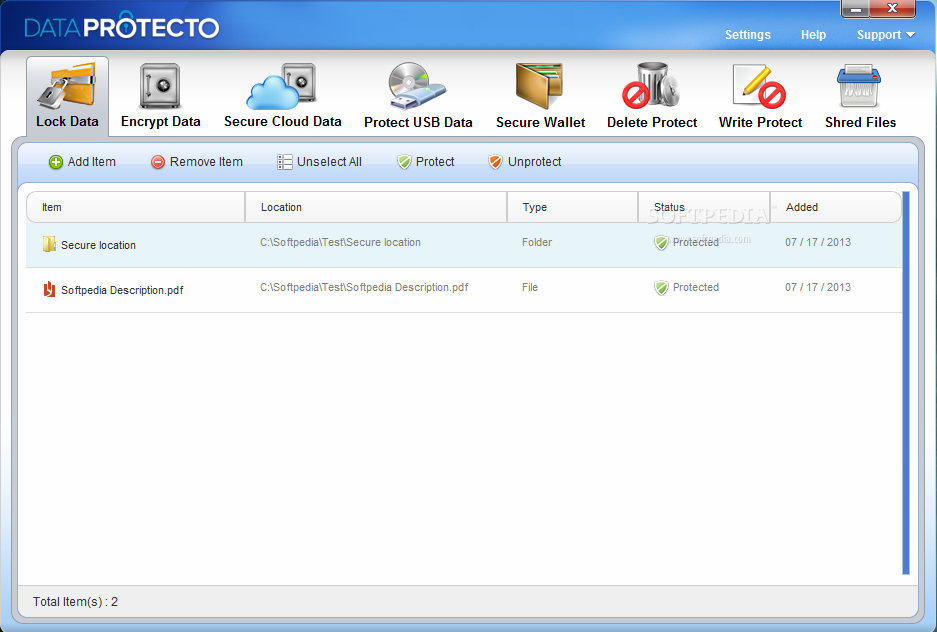Switch to the Encrypt Data tab label
Viewport: 937px width, 632px height.
click(160, 122)
